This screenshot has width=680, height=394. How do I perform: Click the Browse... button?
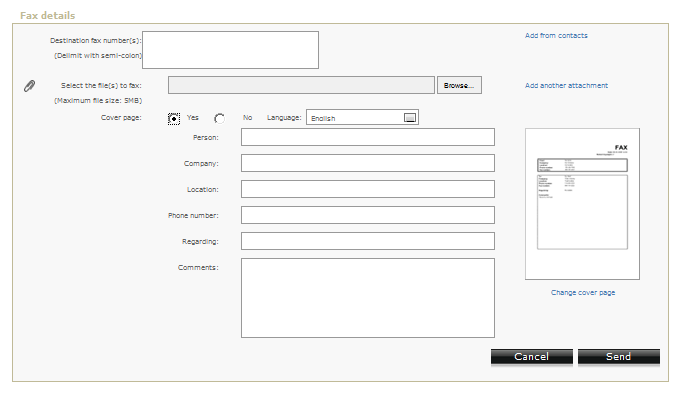(x=459, y=85)
